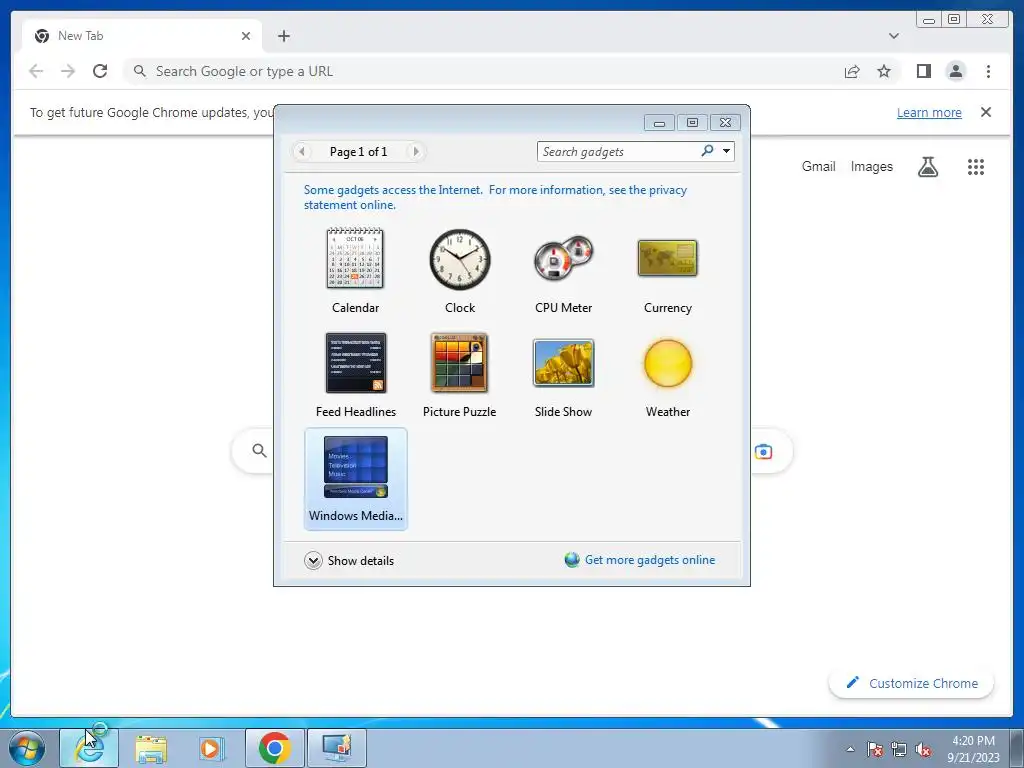
Task: Select the Calendar gadget
Action: click(355, 271)
